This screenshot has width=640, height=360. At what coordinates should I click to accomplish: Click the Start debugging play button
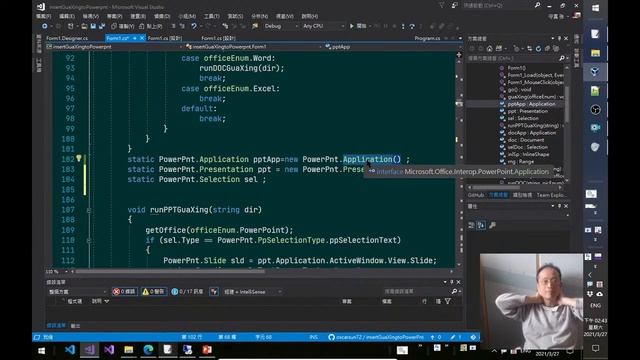(352, 26)
